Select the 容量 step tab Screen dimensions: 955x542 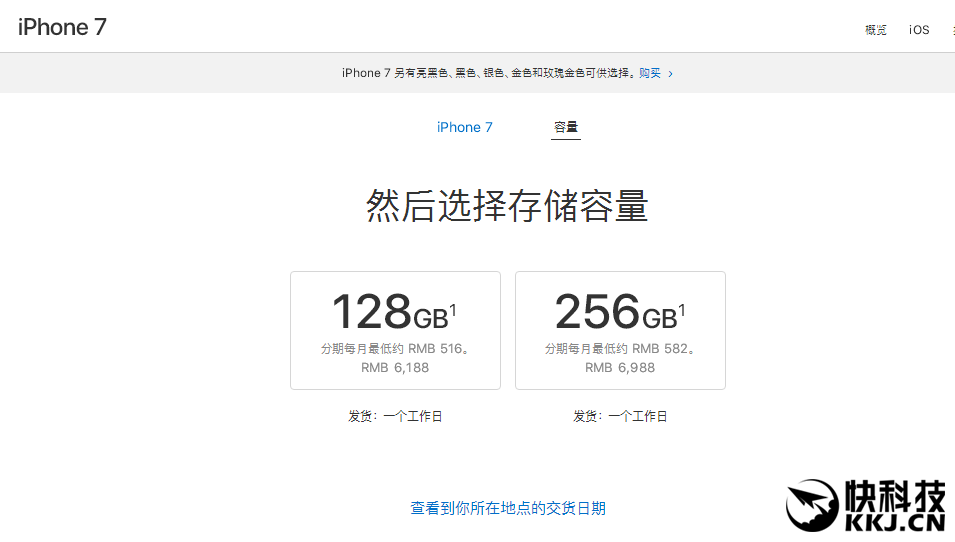point(566,127)
